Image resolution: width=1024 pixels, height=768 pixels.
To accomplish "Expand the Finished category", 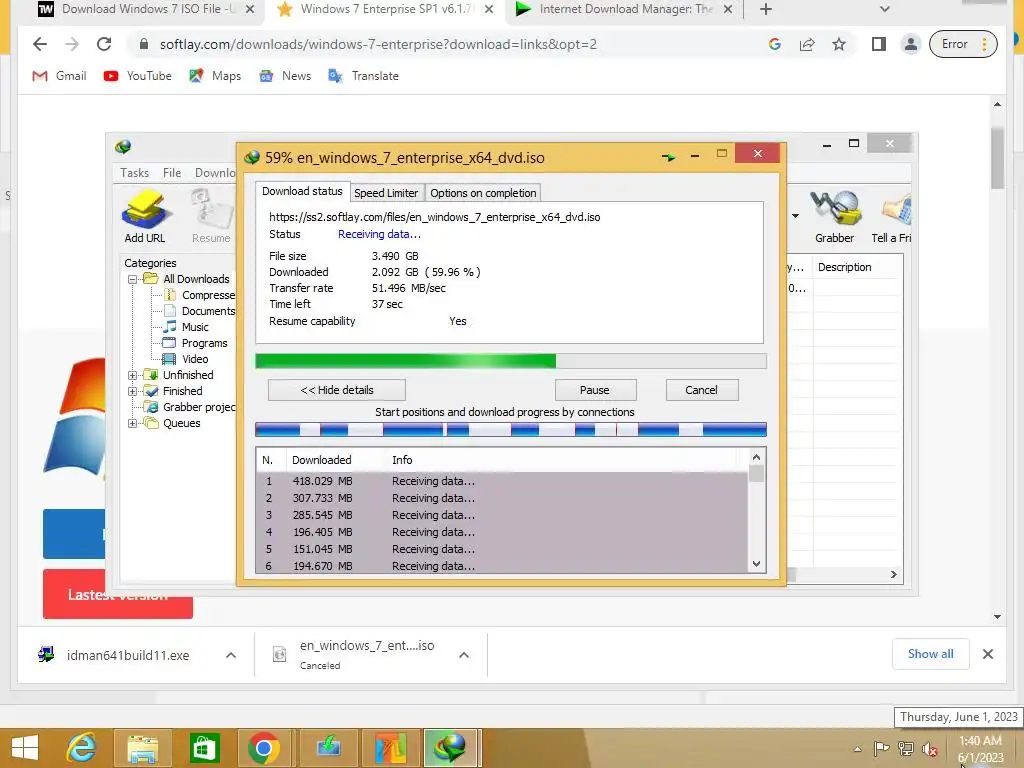I will pyautogui.click(x=133, y=391).
